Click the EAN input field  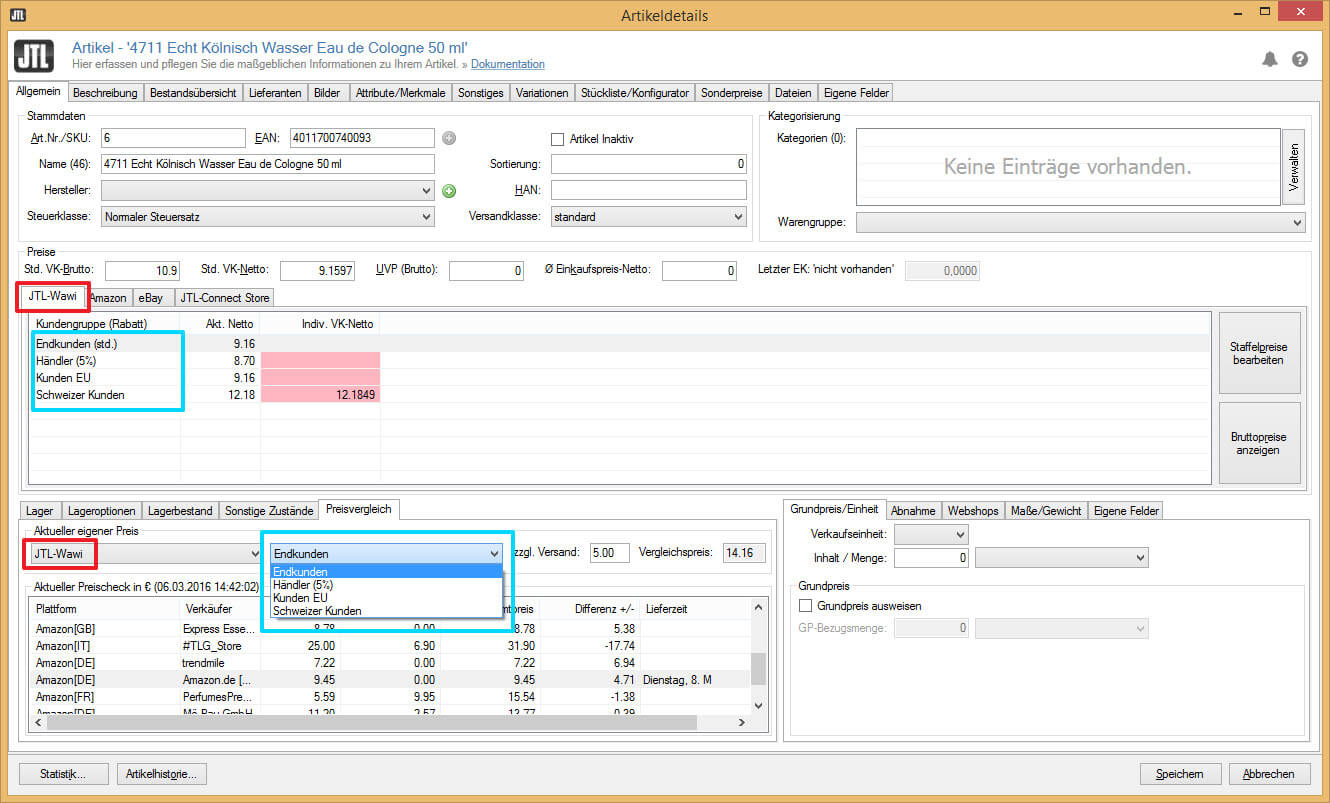coord(362,138)
